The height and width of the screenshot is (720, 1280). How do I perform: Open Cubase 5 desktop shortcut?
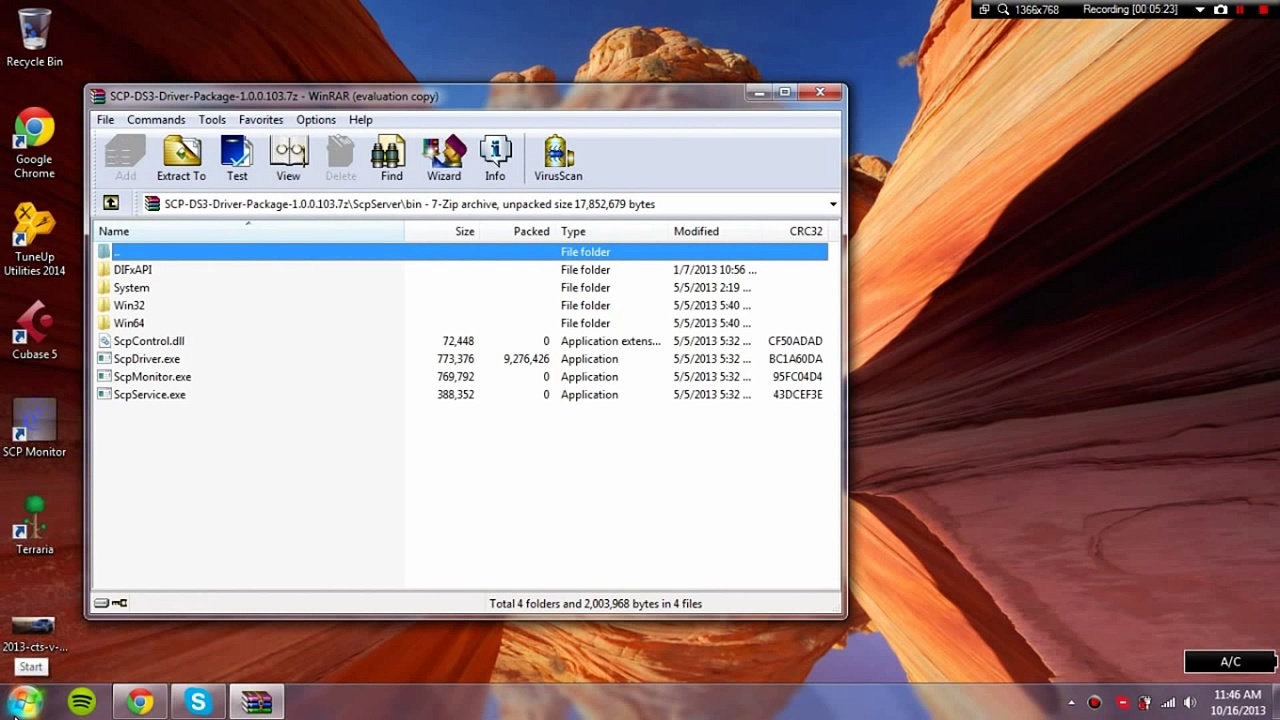tap(34, 331)
